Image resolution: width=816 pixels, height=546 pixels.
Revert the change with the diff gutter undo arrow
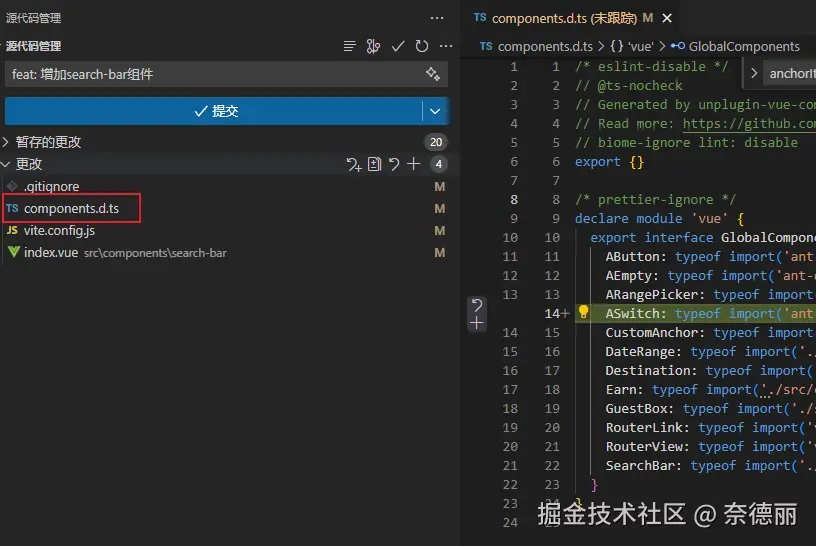click(477, 305)
